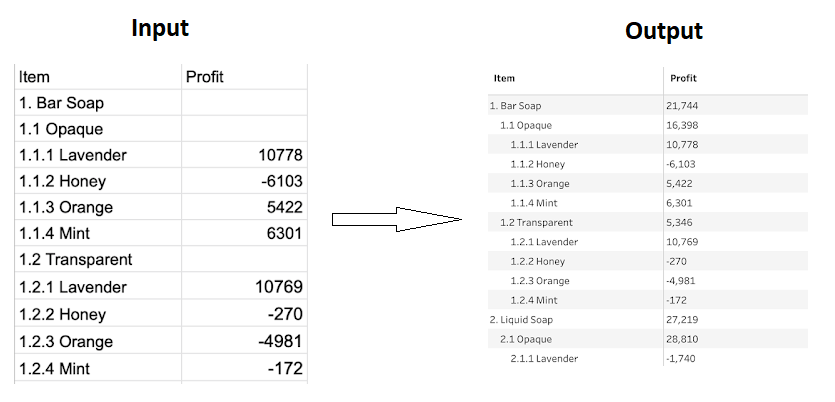Select "1.1 Opaque" row in Output table

point(526,125)
